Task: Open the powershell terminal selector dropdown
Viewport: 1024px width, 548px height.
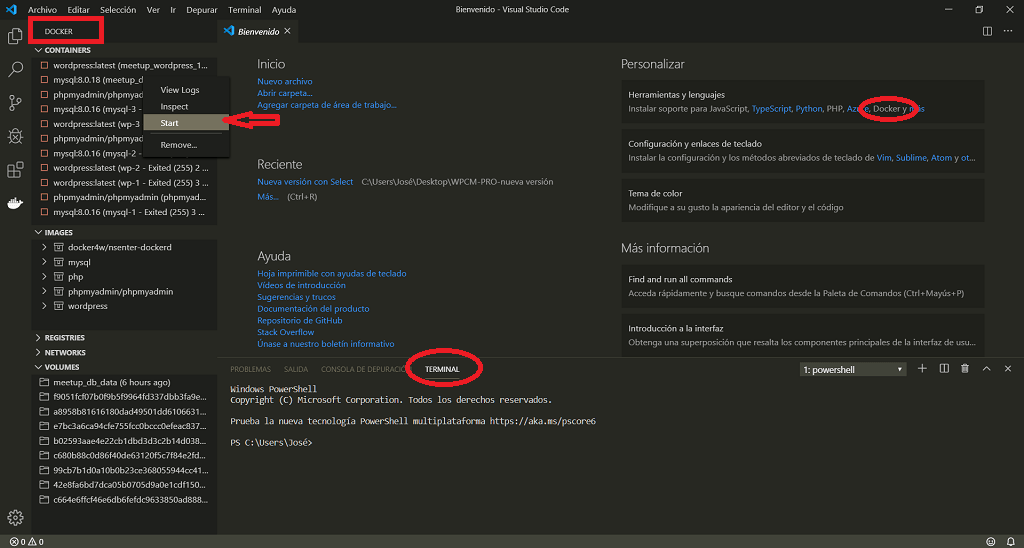Action: (x=852, y=369)
